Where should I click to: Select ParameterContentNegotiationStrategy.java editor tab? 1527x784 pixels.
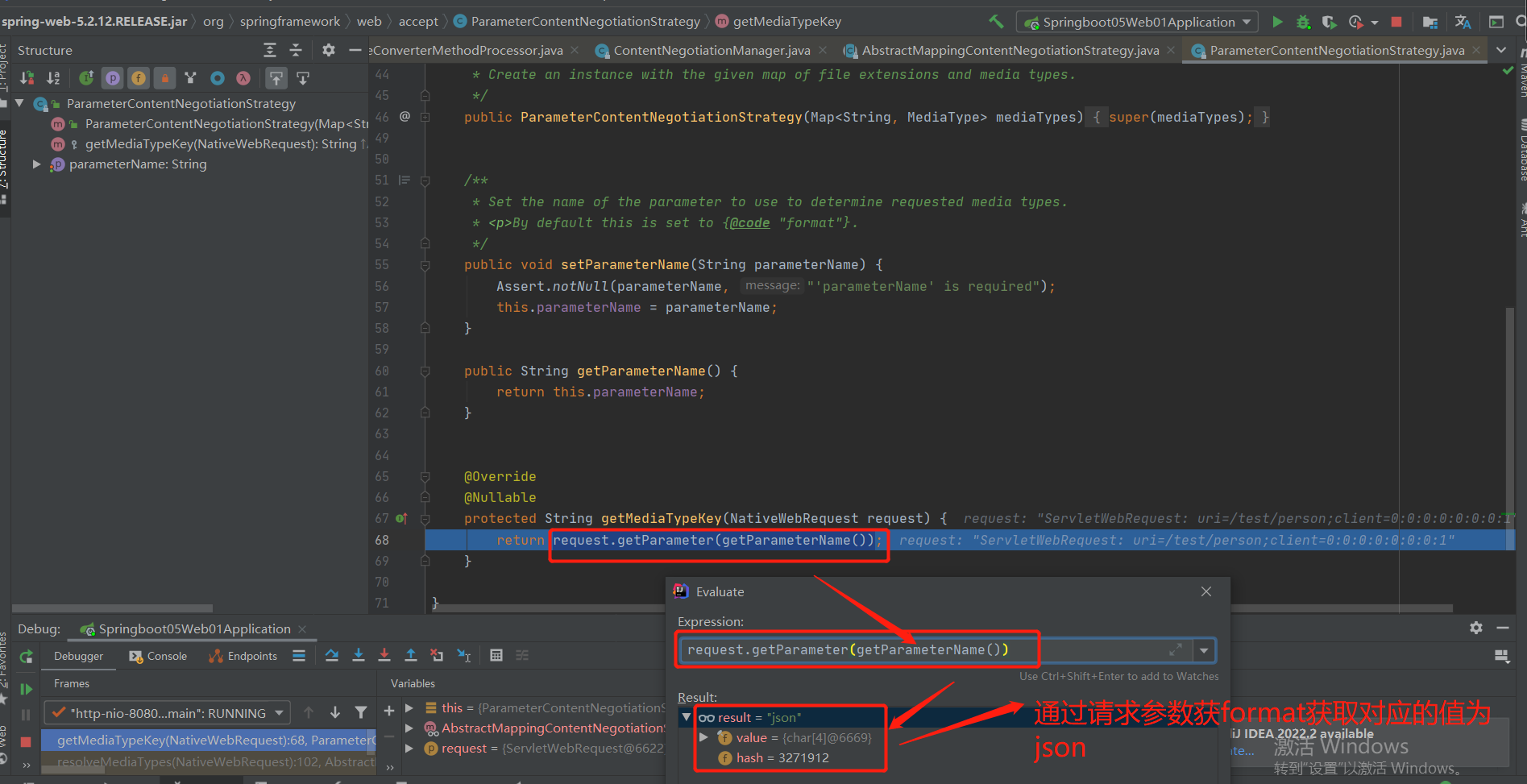click(x=1337, y=50)
